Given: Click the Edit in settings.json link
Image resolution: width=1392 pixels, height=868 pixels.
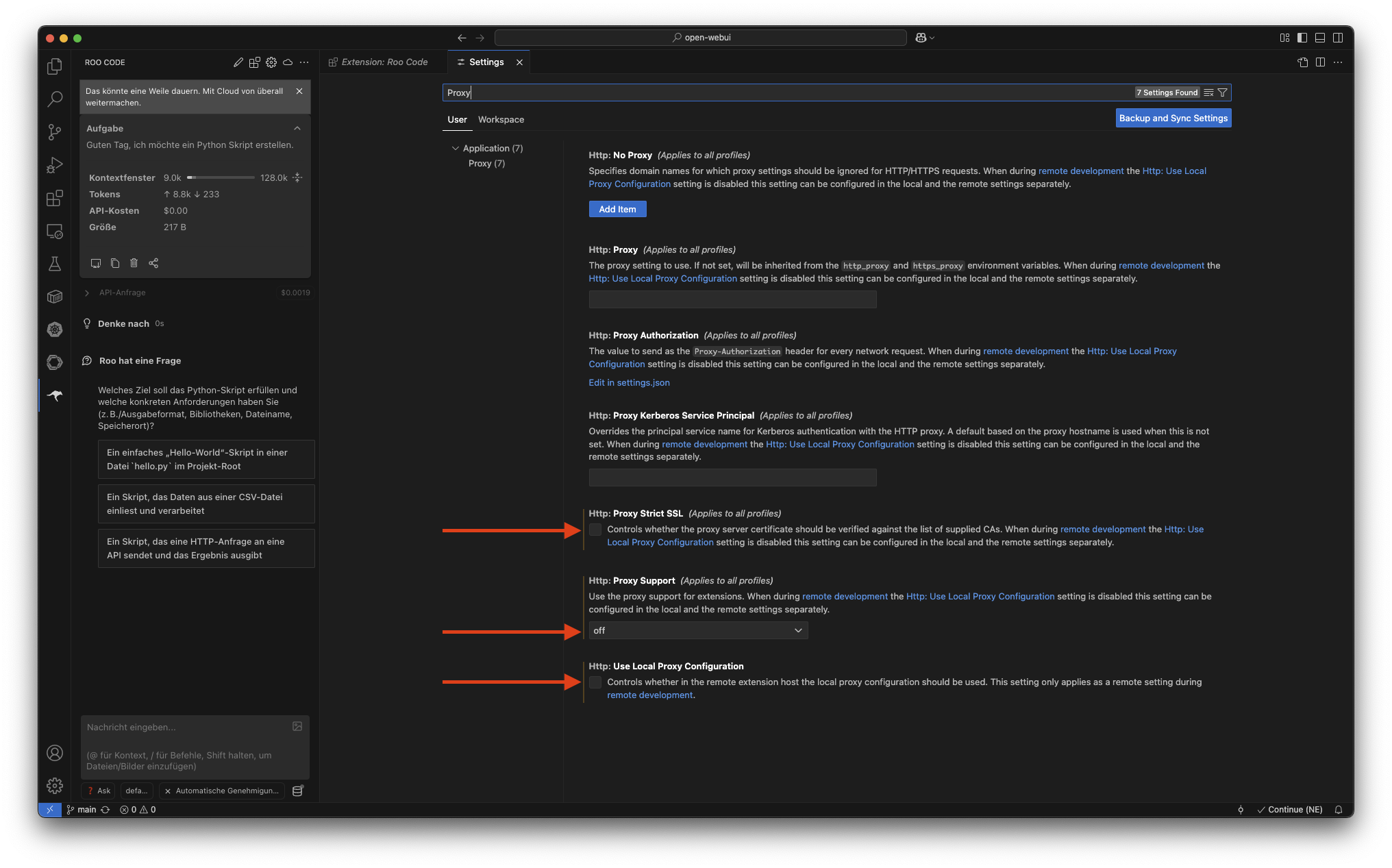Looking at the screenshot, I should 629,382.
